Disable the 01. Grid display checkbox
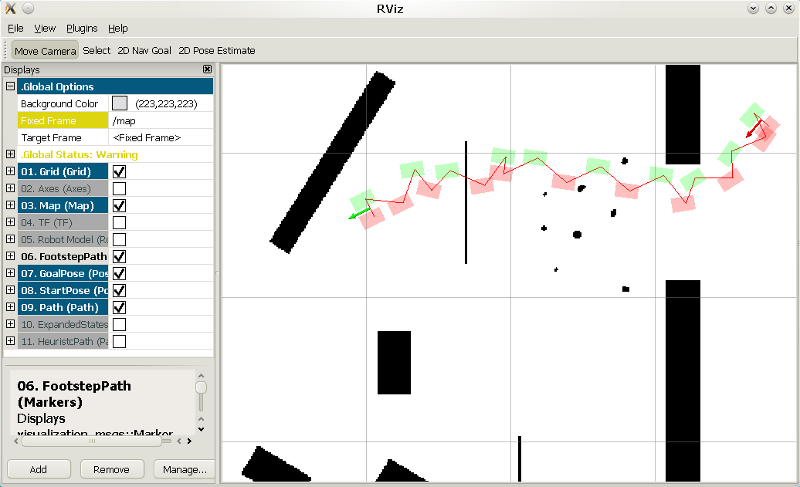Screen dimensions: 800x487 pos(119,172)
